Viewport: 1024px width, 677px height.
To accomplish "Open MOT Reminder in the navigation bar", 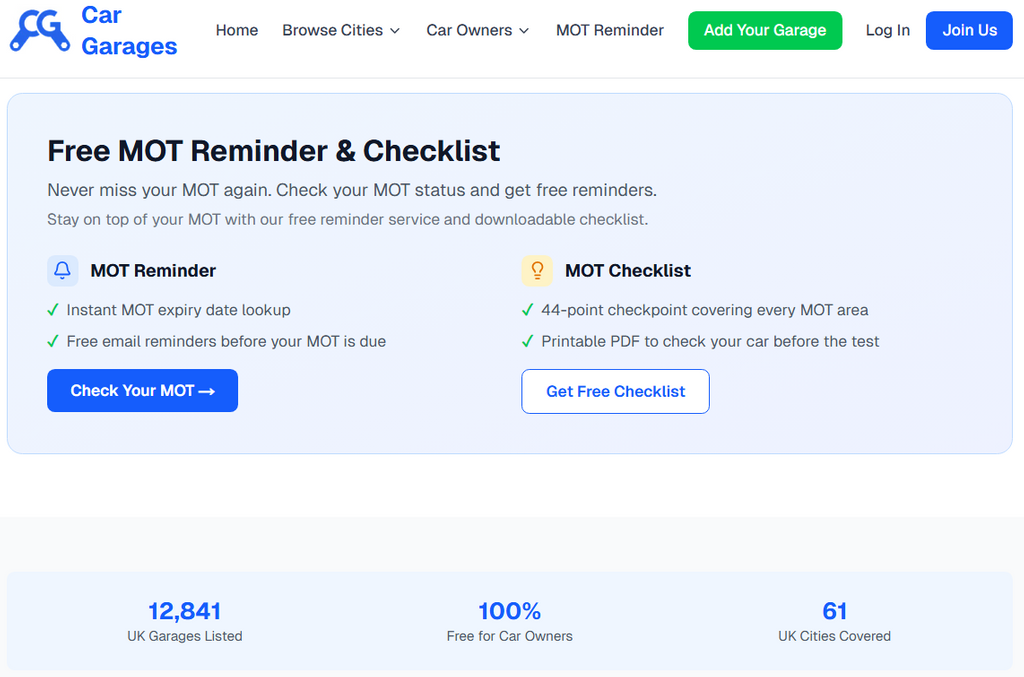I will [x=610, y=30].
